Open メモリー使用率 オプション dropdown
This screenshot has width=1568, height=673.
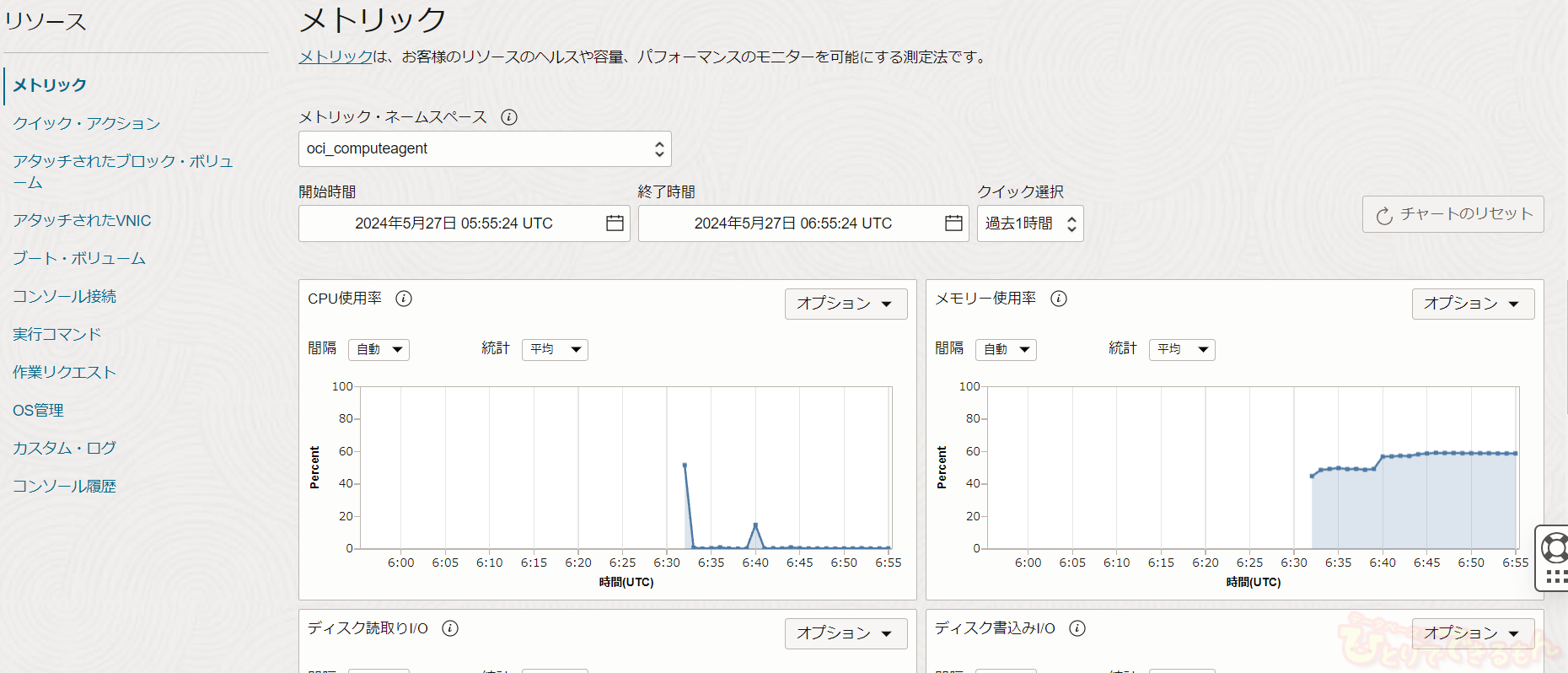point(1473,304)
